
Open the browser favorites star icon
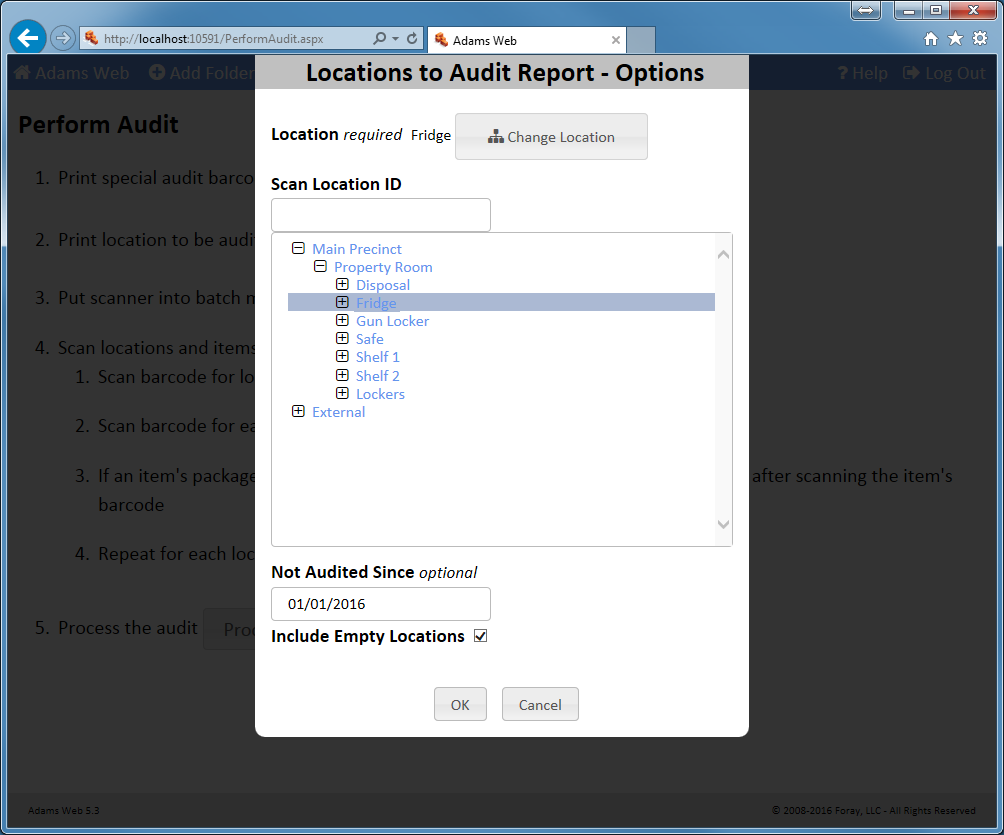955,39
